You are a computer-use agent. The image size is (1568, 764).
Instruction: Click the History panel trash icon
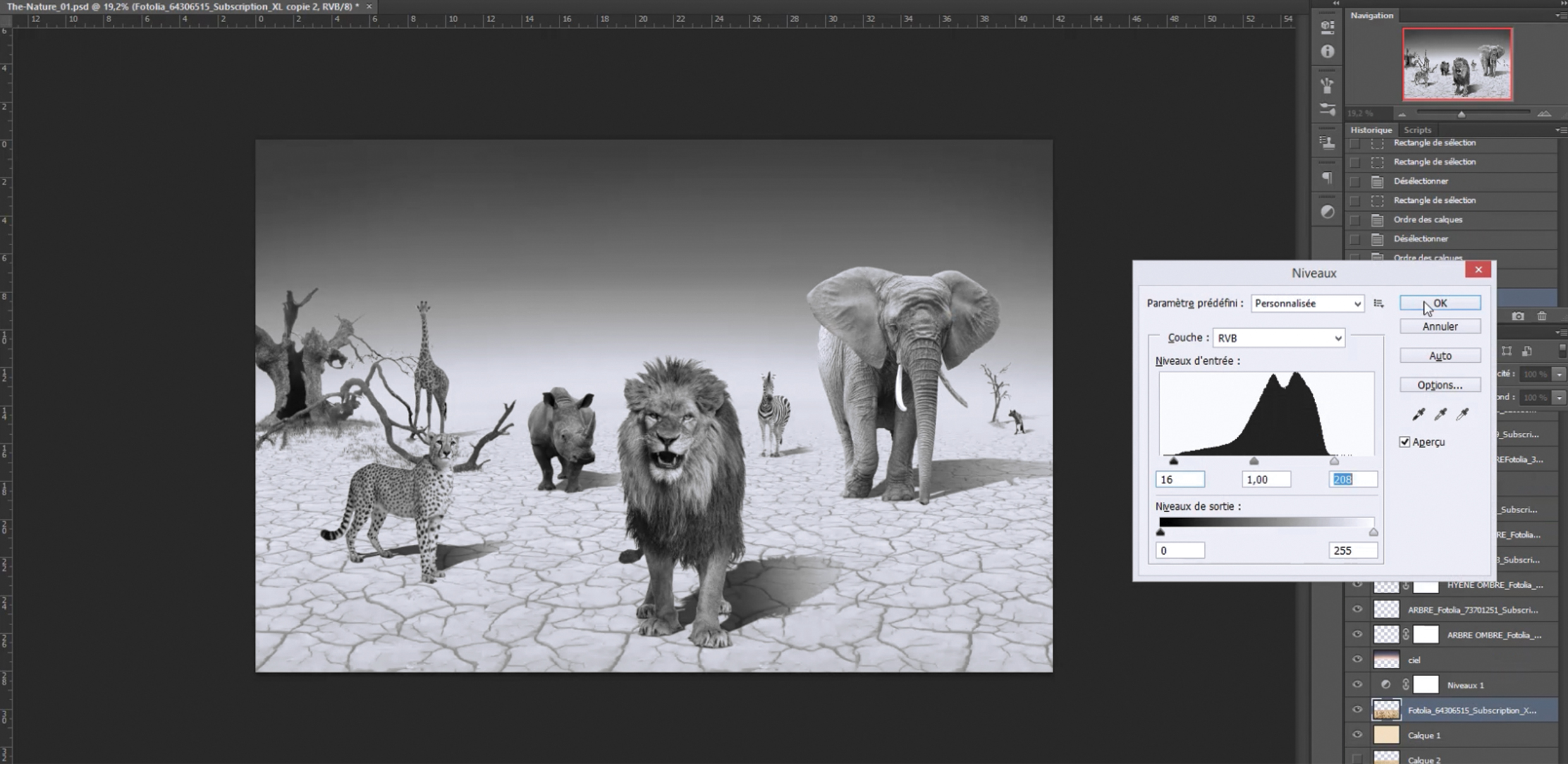click(1542, 316)
